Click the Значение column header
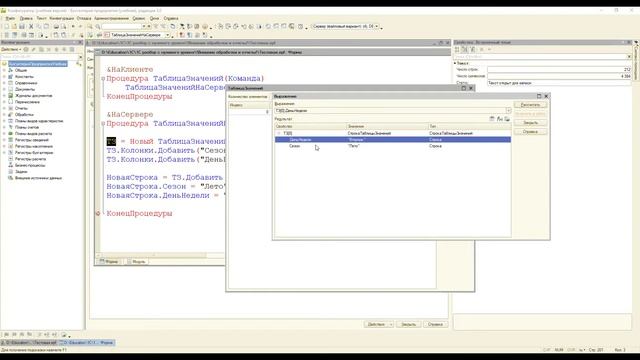Image resolution: width=640 pixels, height=360 pixels. point(387,127)
